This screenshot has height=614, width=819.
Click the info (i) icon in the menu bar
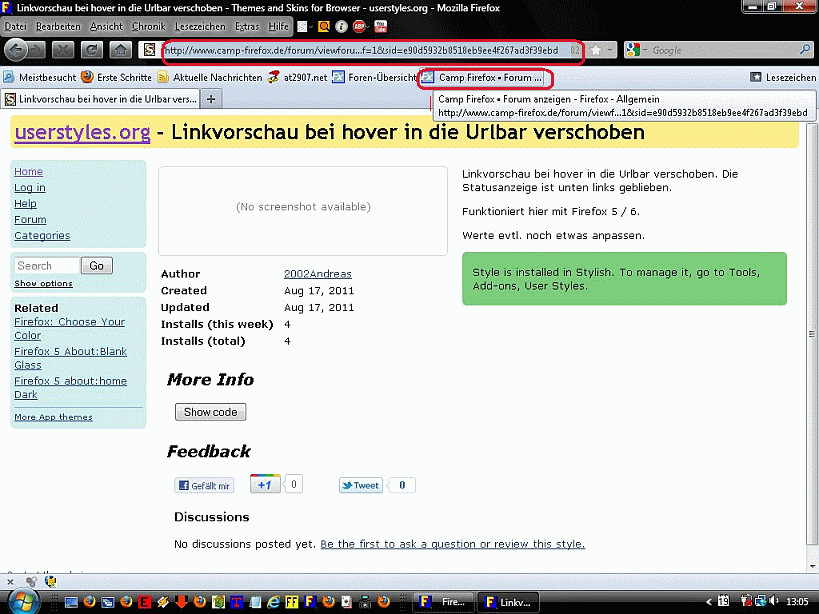click(x=340, y=26)
